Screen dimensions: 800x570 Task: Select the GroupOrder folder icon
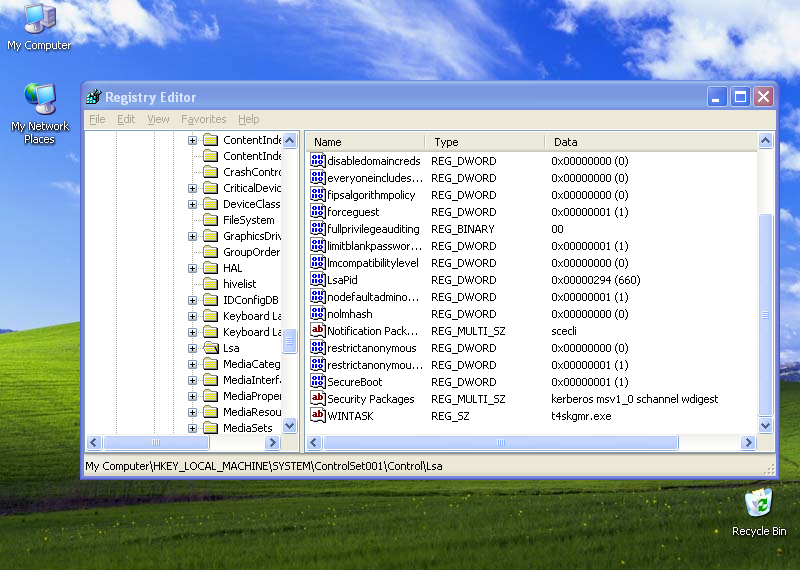(x=211, y=252)
